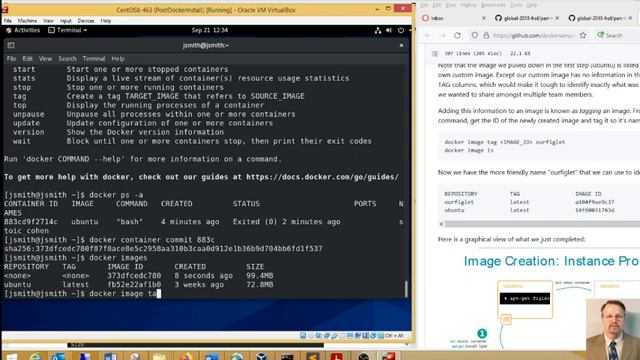Close the Inbox browser tab
Screen dimensions: 640x360
484,18
